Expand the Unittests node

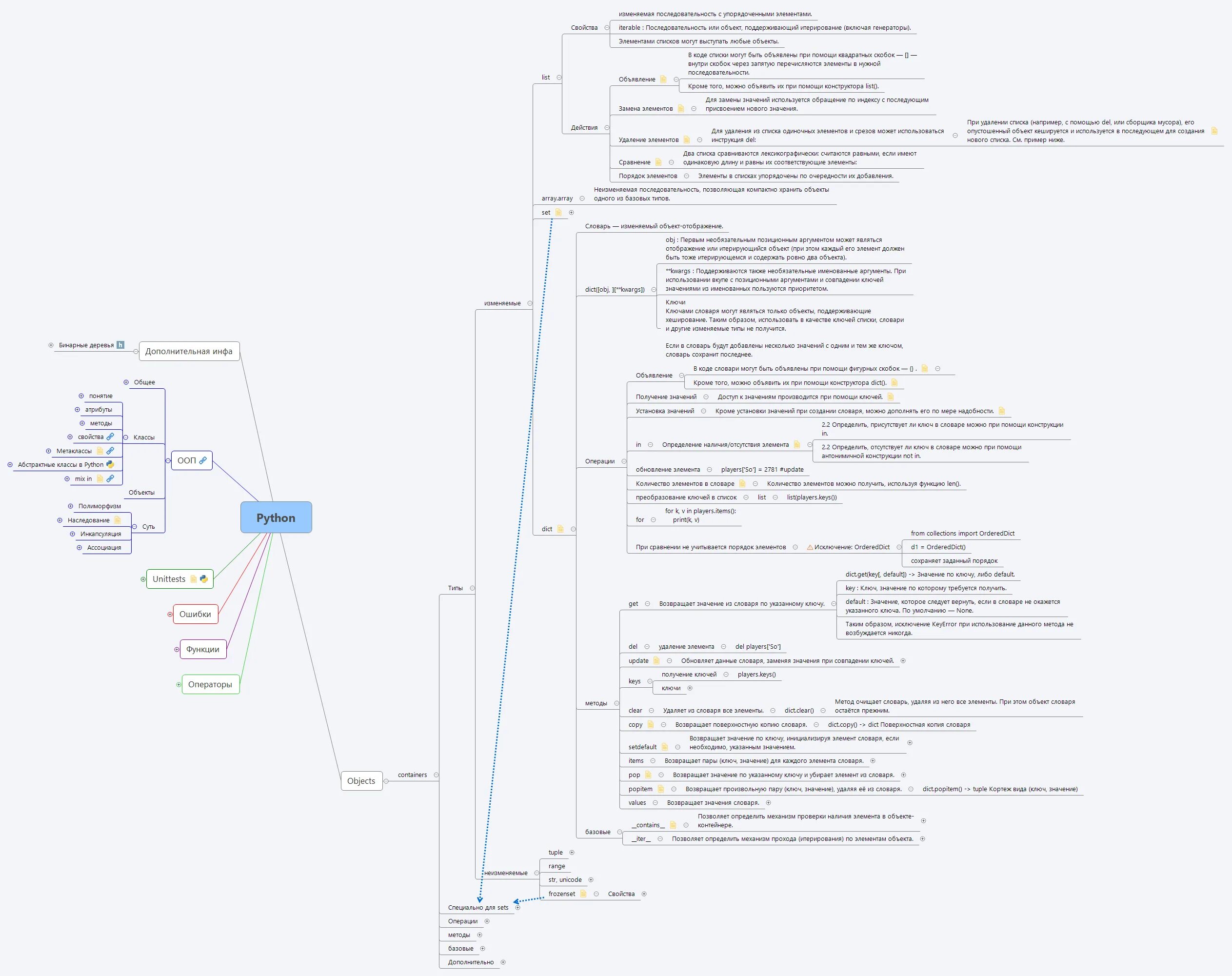coord(143,579)
